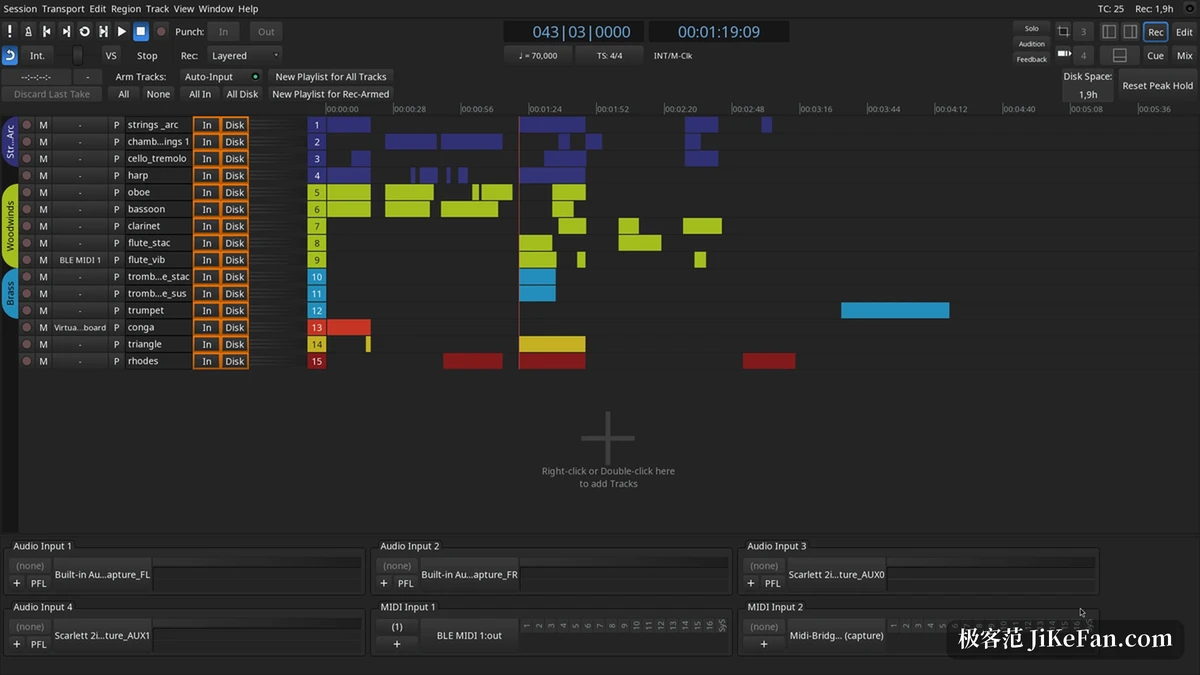Click the plus icon under MIDI Input 1
The image size is (1200, 675).
397,644
